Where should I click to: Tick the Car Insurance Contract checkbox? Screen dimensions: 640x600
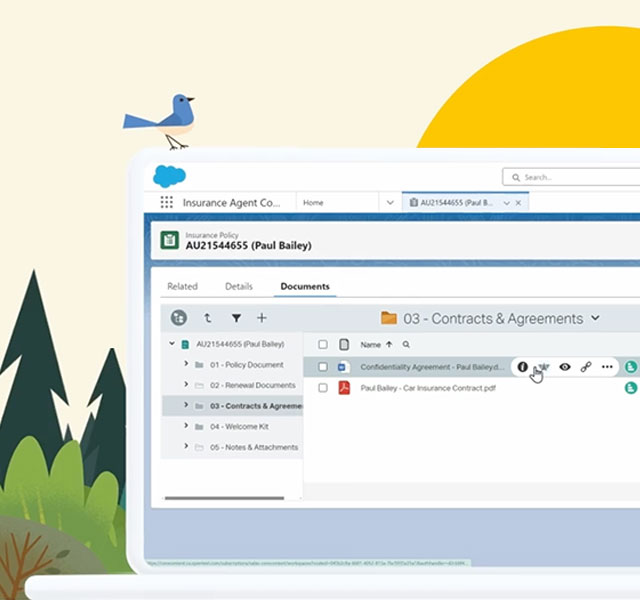click(x=322, y=388)
